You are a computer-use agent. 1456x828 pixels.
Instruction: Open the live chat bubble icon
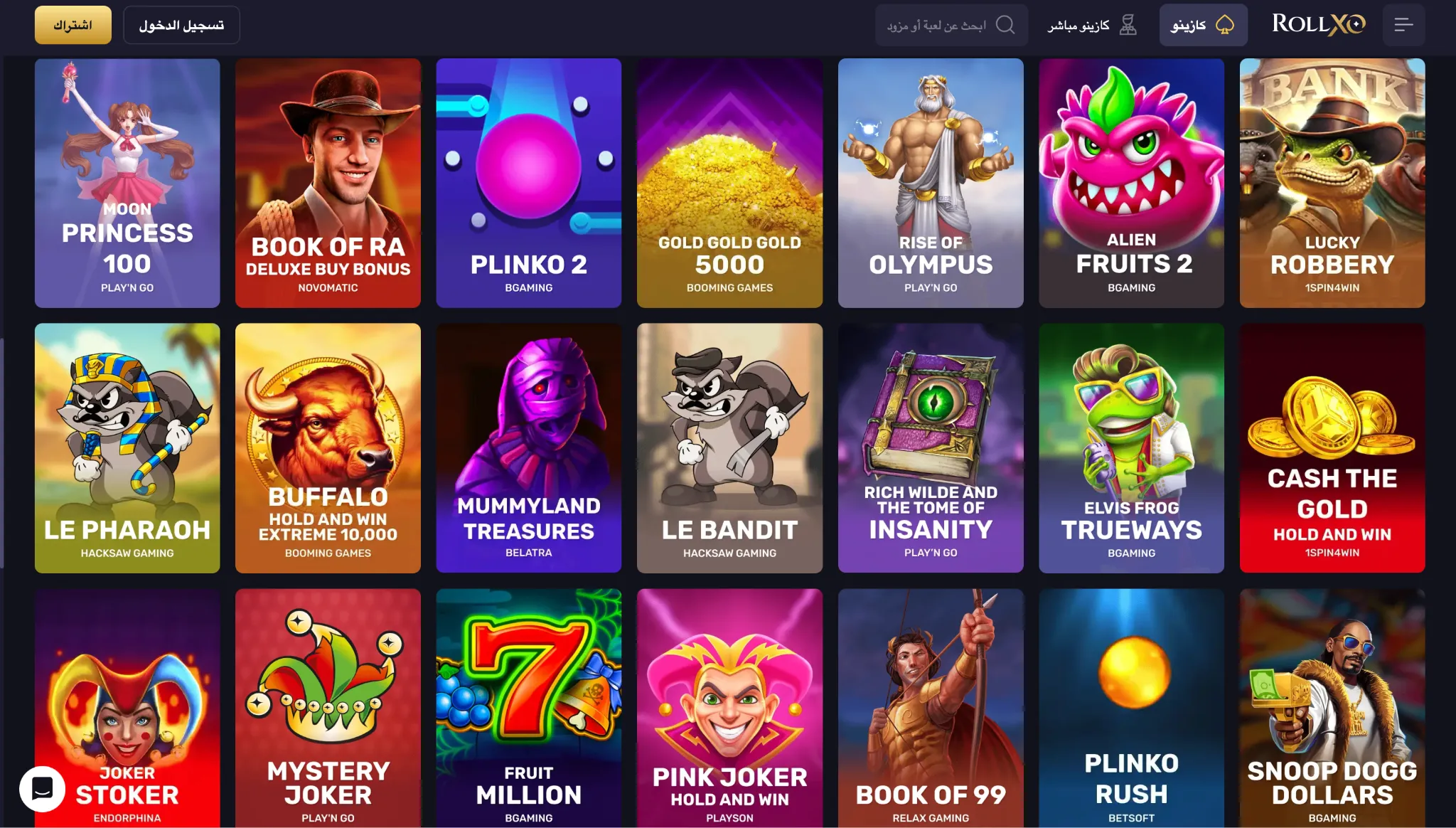(43, 789)
